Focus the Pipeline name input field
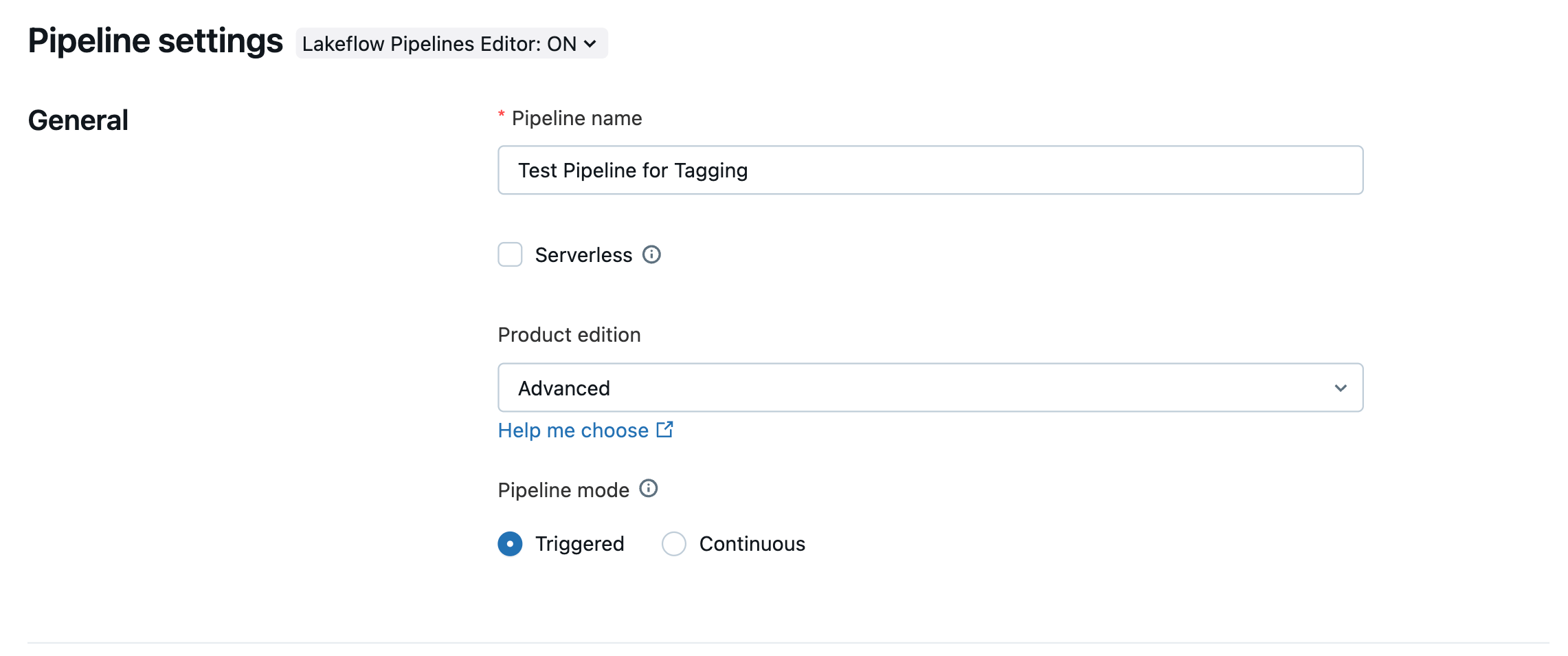The image size is (1568, 656). tap(930, 170)
